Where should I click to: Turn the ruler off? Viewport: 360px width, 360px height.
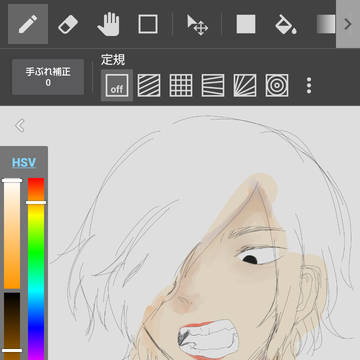[x=117, y=85]
